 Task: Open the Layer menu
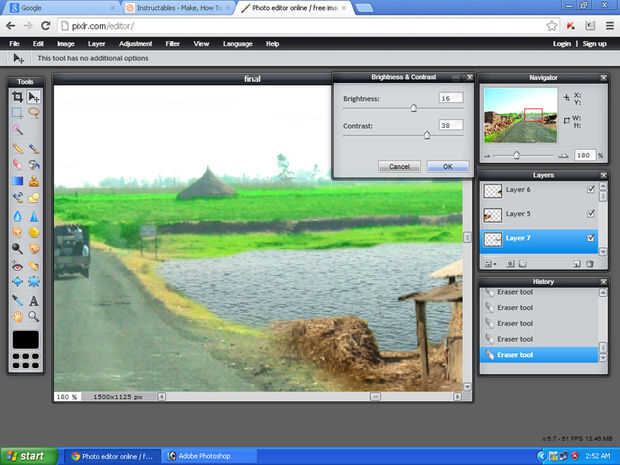(96, 43)
